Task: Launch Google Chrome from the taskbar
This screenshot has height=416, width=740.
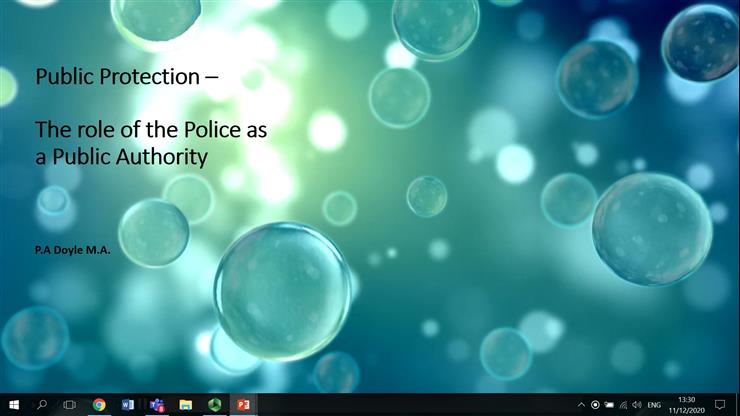Action: [x=99, y=405]
